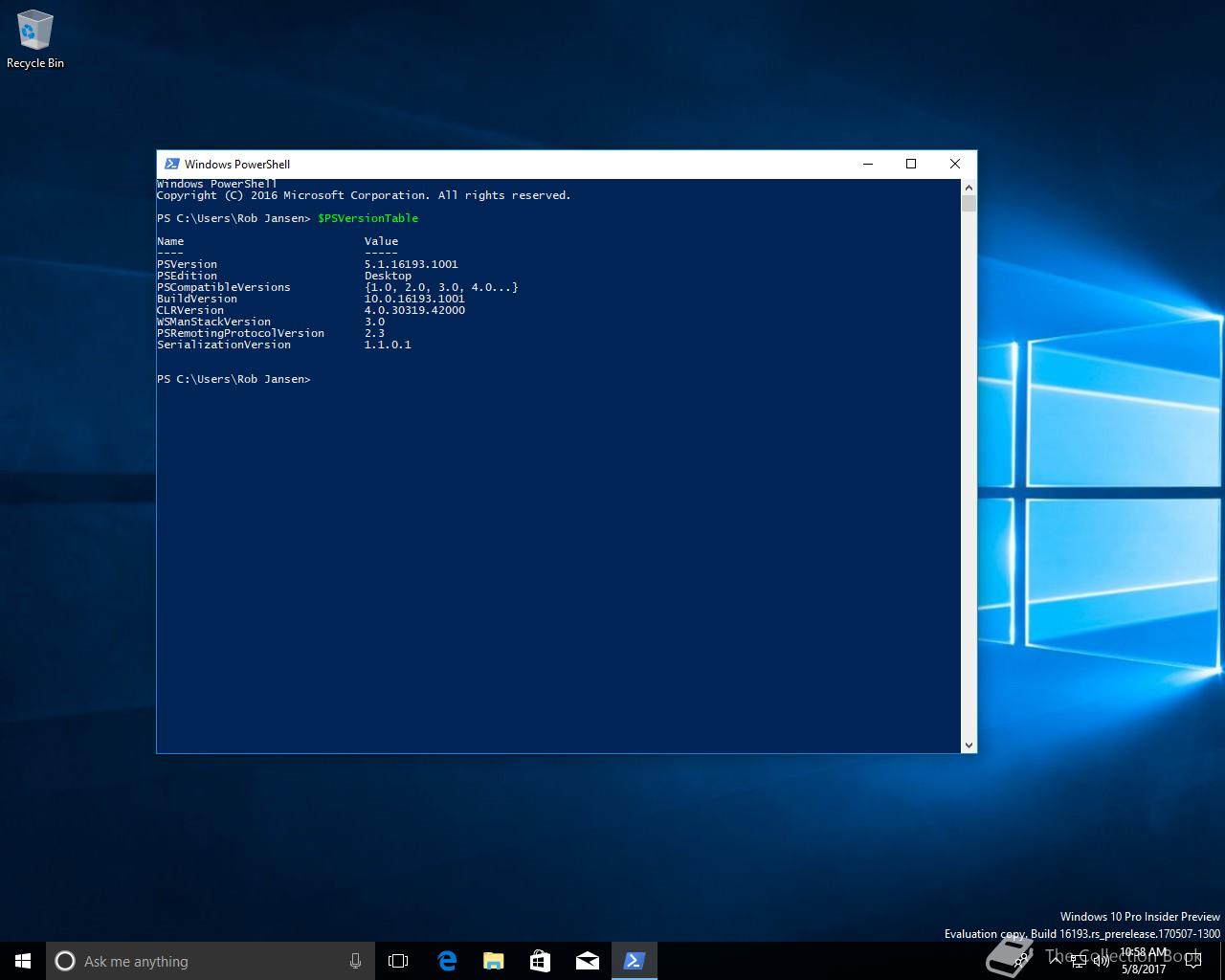Click the value 10.0.16193.1001
Viewport: 1225px width, 980px height.
(414, 299)
